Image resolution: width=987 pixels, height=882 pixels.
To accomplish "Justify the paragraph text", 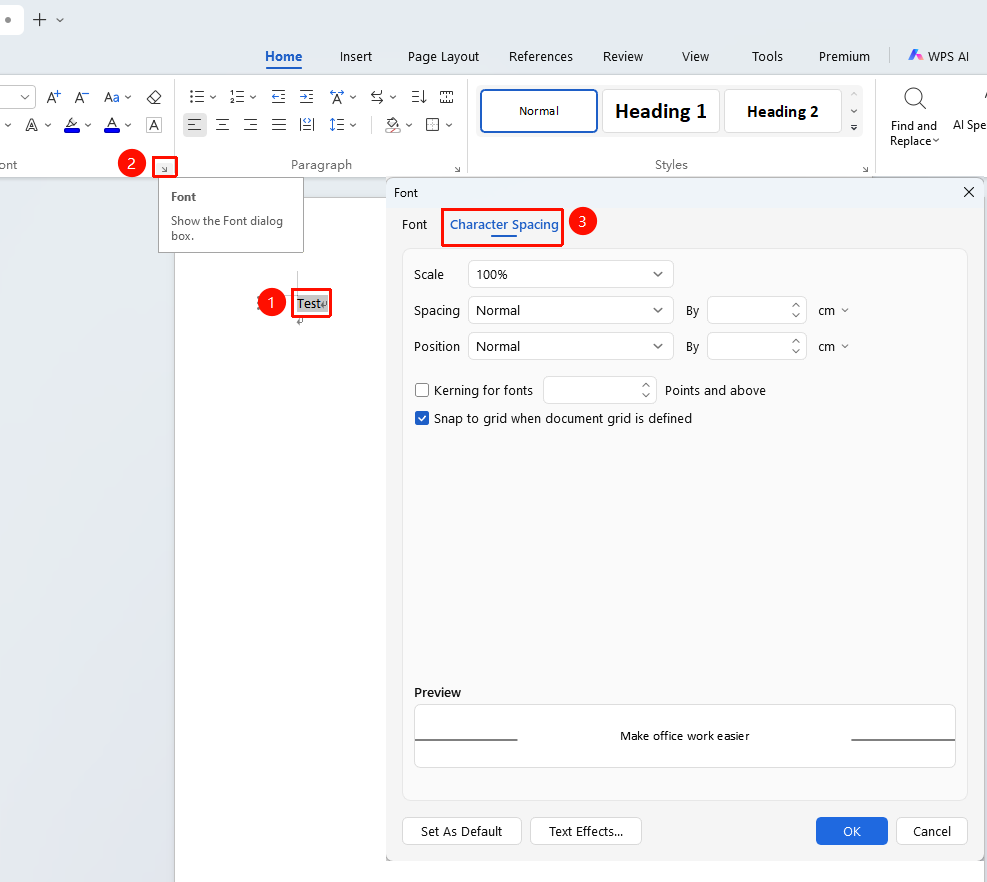I will coord(279,125).
